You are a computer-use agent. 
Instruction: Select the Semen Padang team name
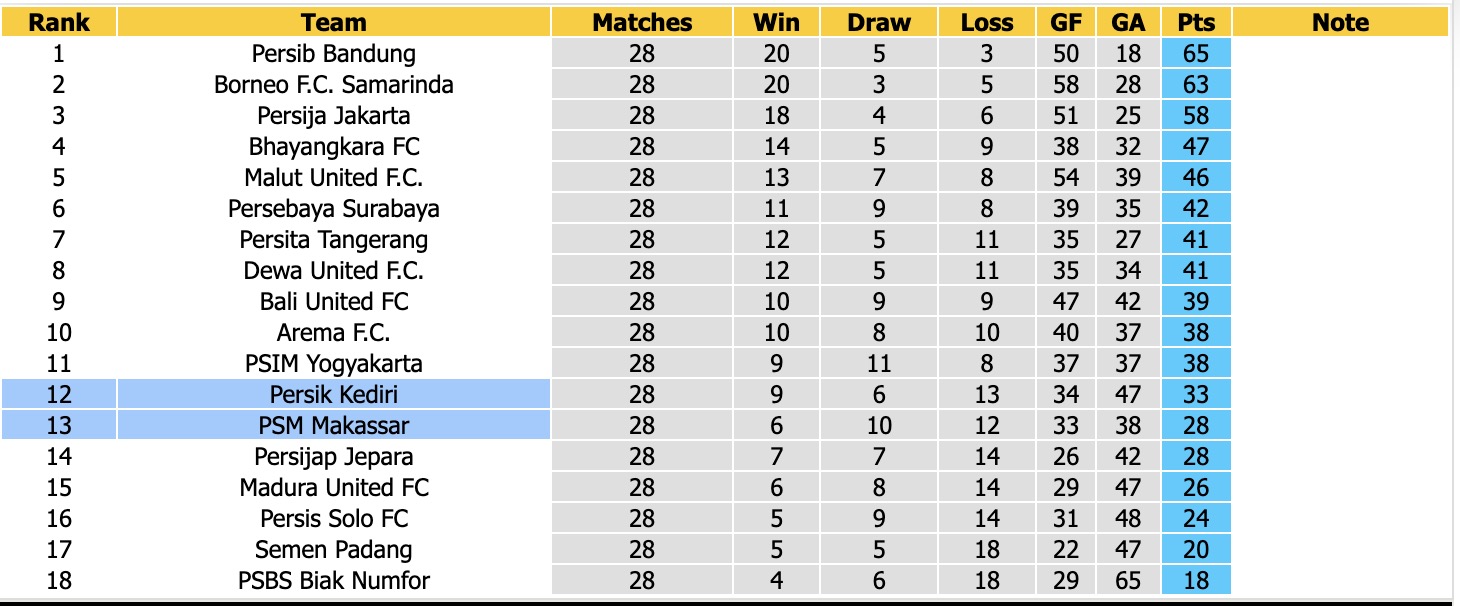(333, 549)
